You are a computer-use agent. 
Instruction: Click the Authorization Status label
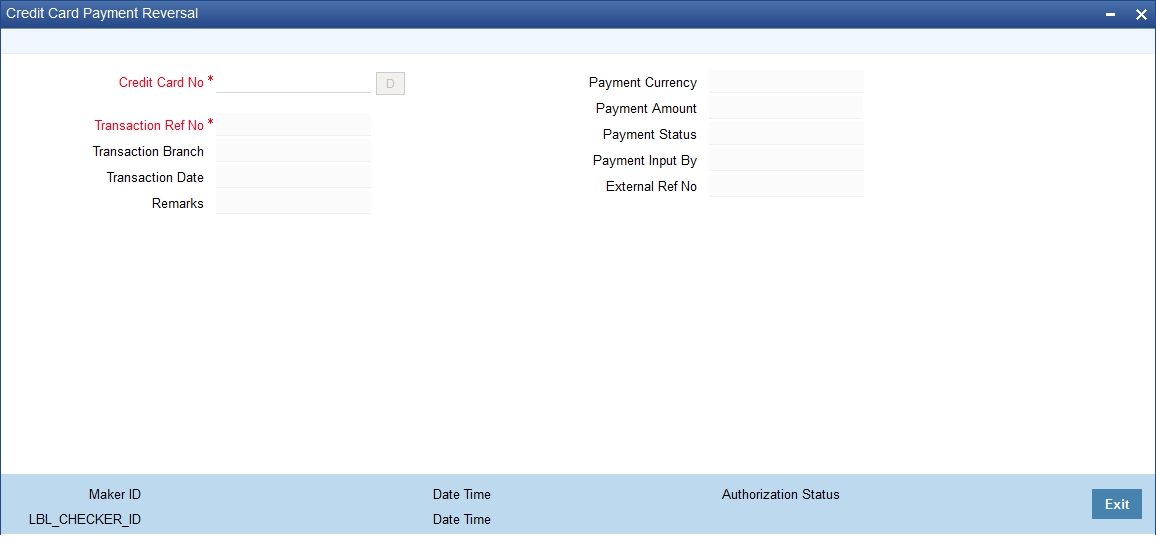(780, 495)
